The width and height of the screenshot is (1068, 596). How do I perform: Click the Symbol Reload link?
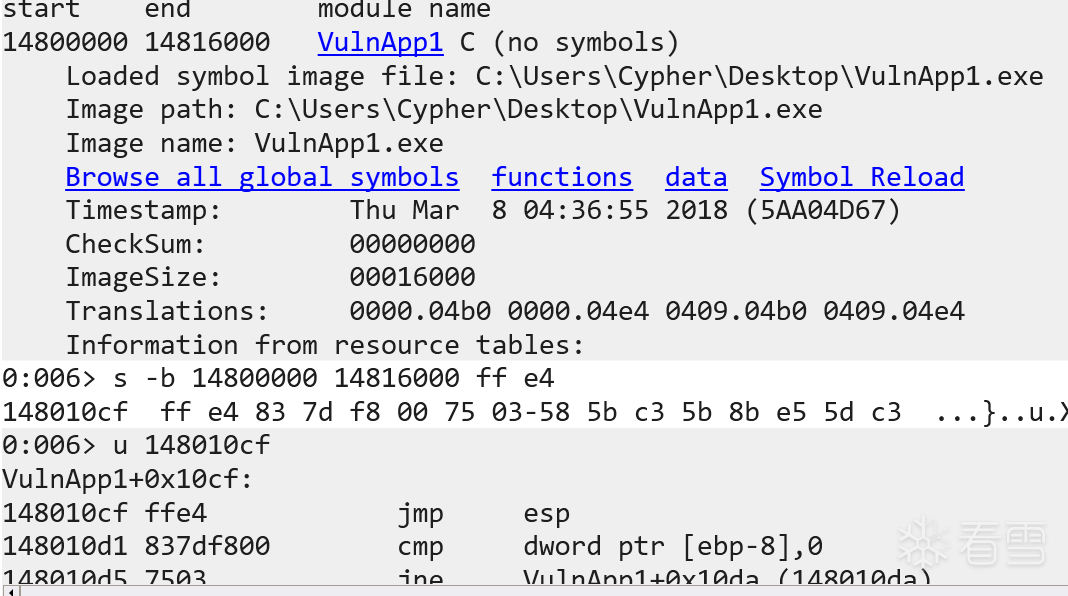[862, 178]
